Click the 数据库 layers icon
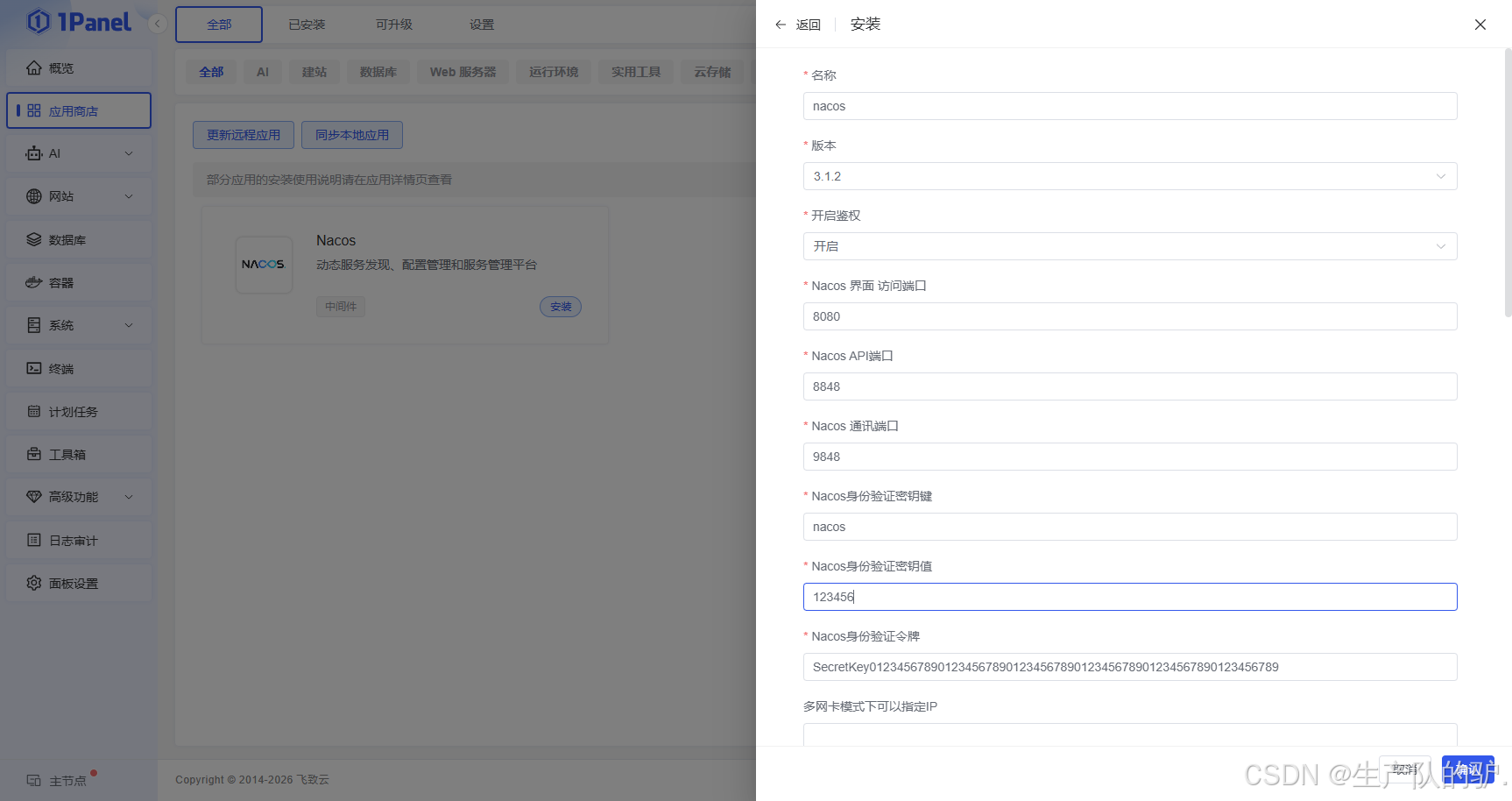Screen dimensions: 1512x801 coord(34,239)
